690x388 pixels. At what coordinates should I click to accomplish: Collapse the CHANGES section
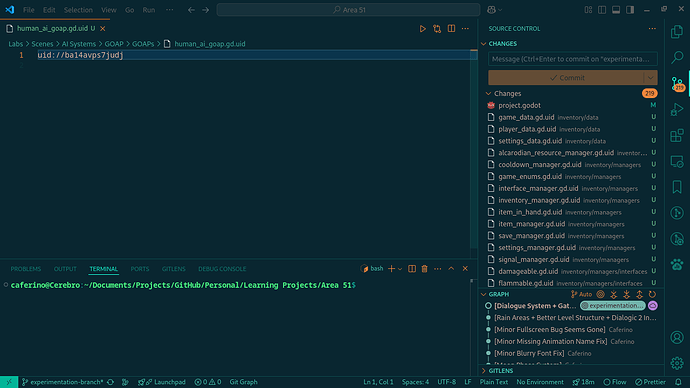[484, 44]
